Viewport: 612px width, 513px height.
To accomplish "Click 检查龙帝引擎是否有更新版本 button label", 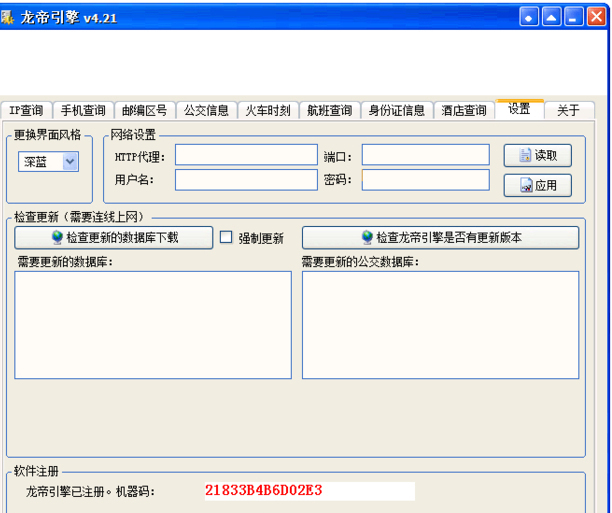I will pos(449,237).
